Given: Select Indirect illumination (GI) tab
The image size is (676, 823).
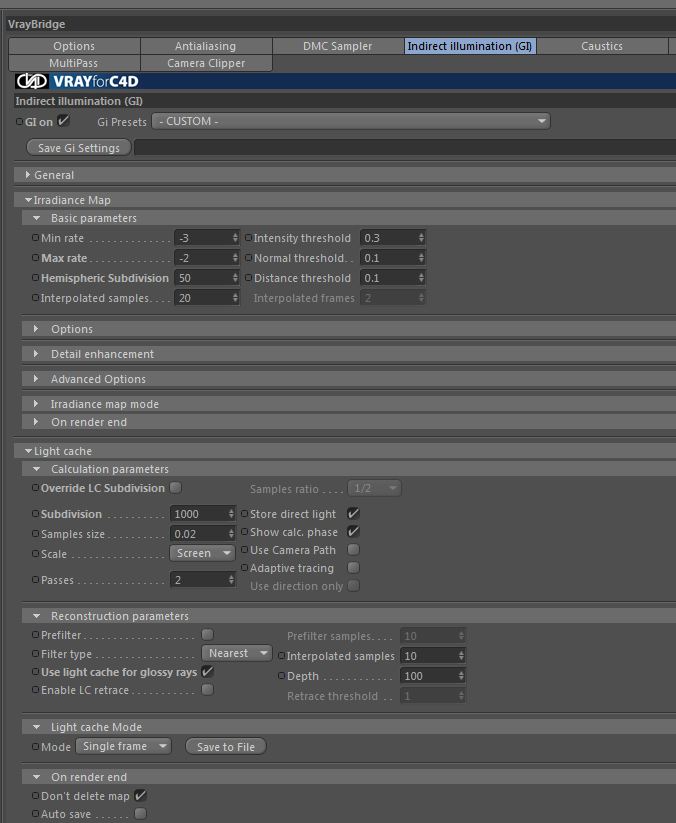Looking at the screenshot, I should point(470,46).
